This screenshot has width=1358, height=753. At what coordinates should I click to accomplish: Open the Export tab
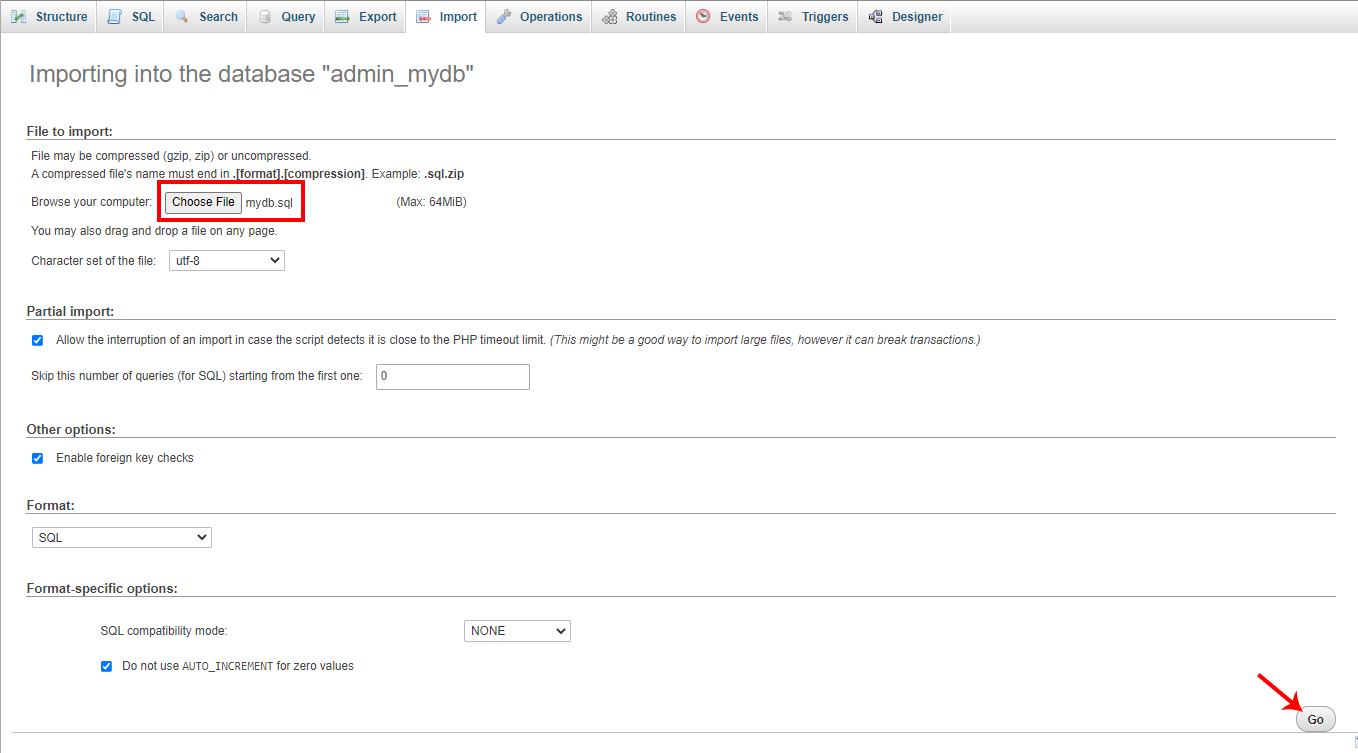[365, 17]
